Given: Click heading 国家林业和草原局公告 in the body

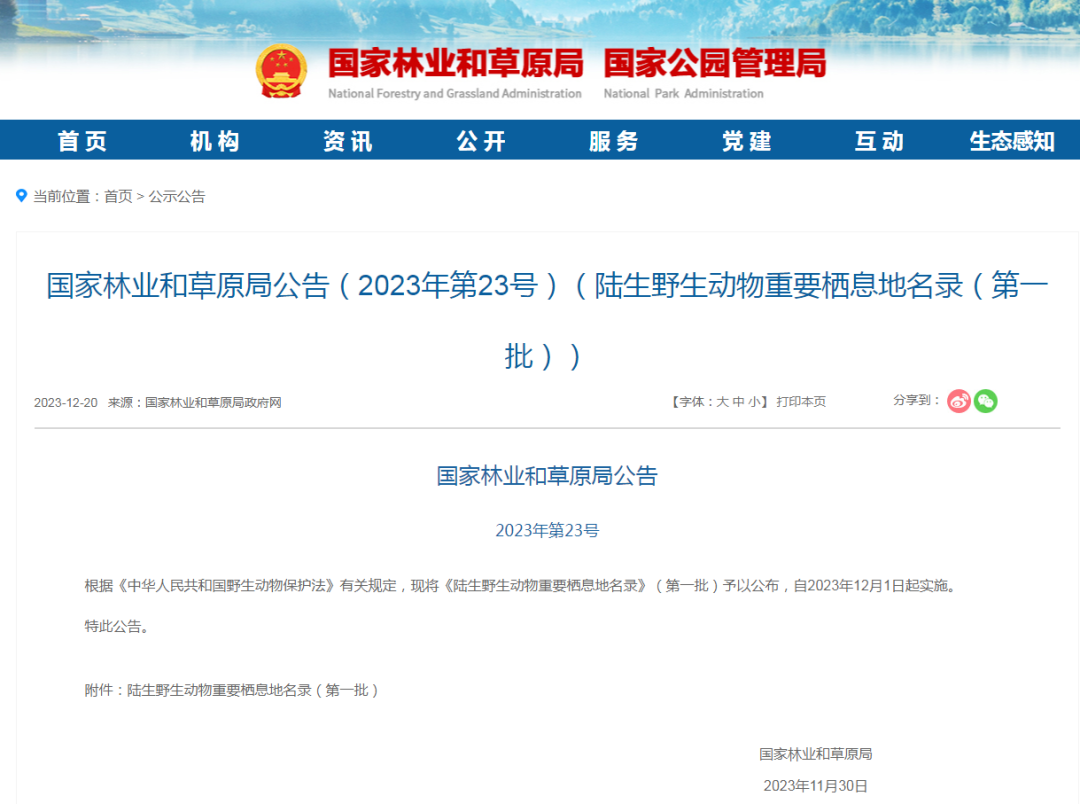Looking at the screenshot, I should 547,476.
